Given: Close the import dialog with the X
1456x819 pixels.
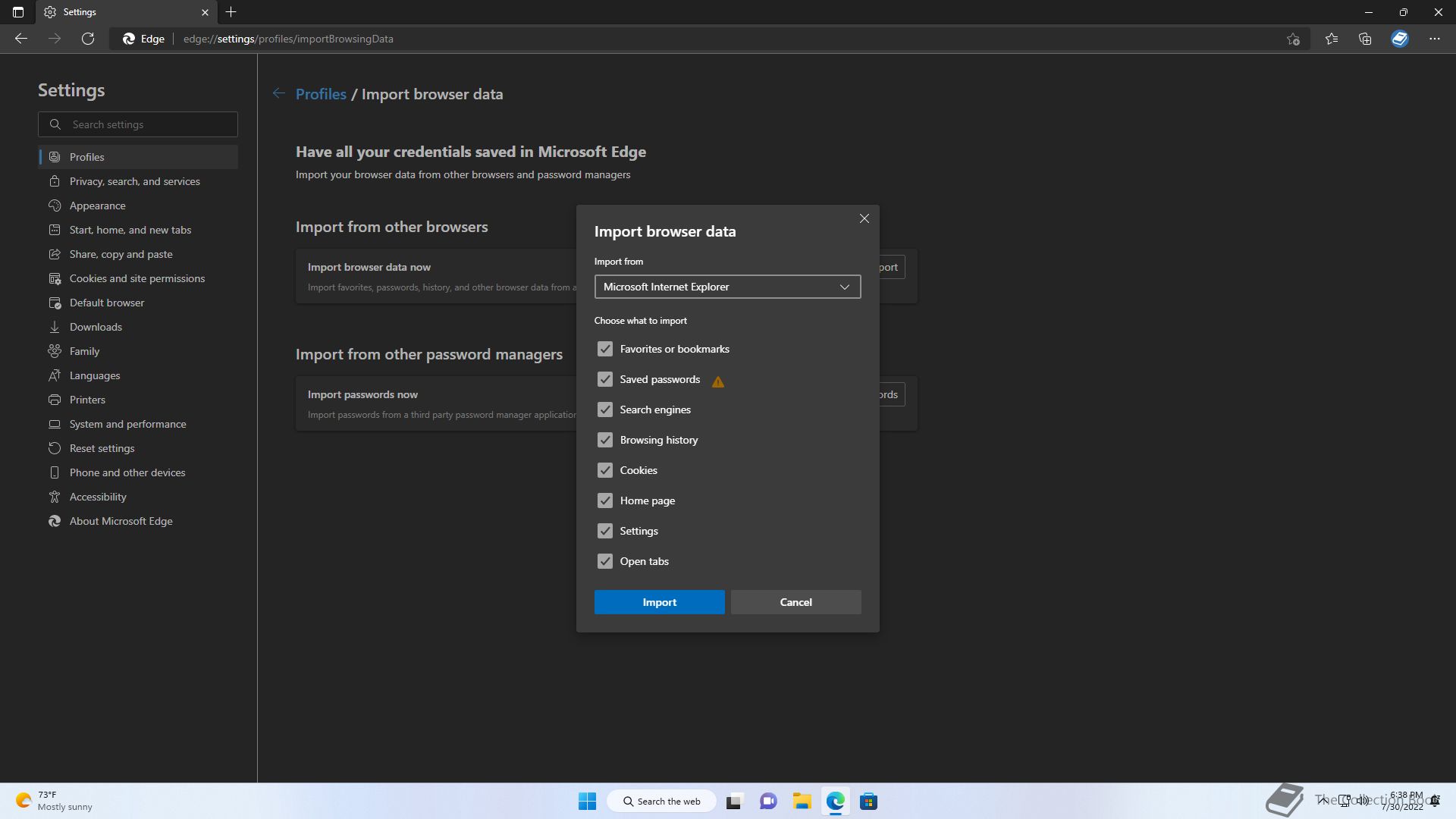Looking at the screenshot, I should coord(864,218).
